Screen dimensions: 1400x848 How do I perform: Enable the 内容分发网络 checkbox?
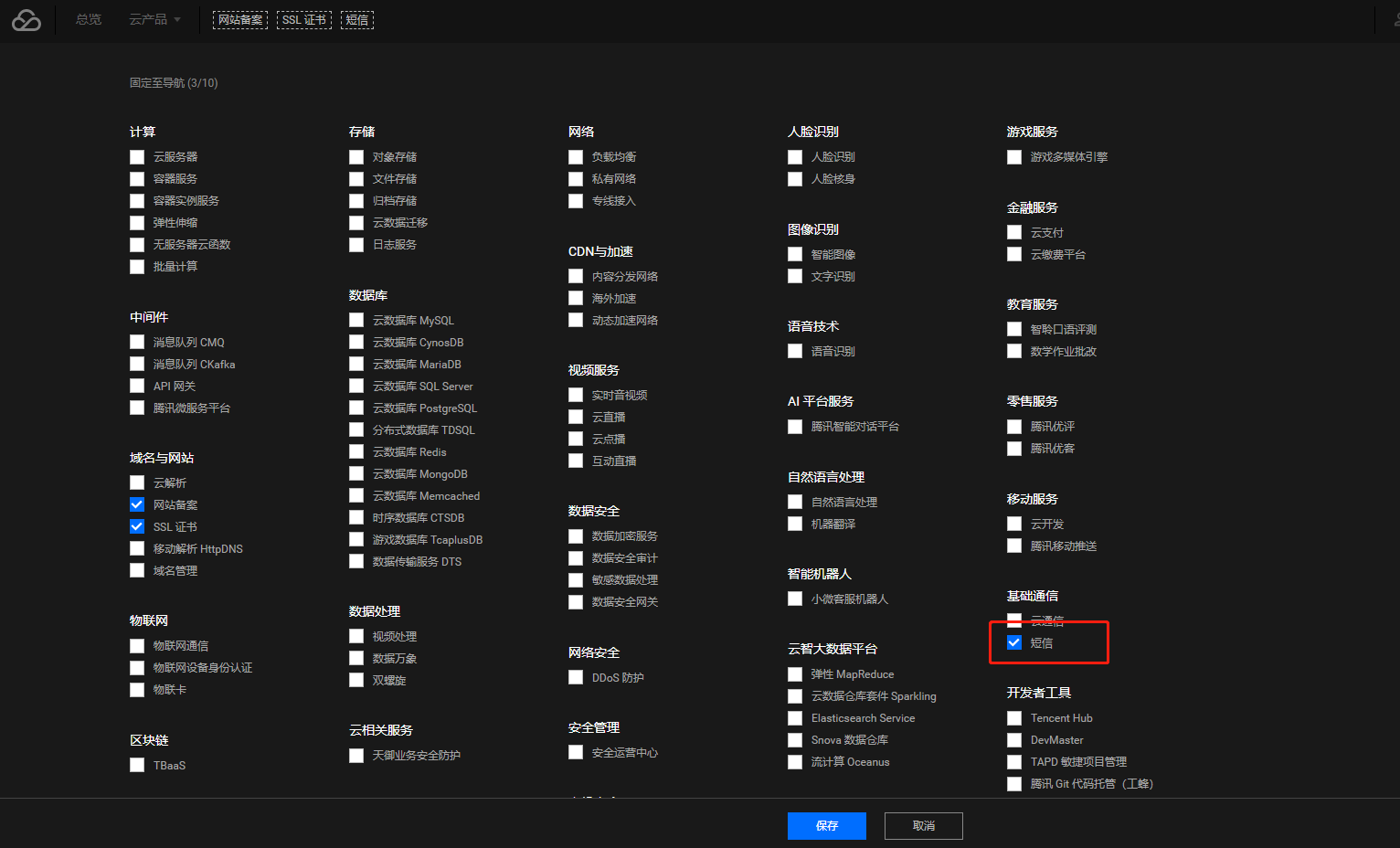click(x=576, y=276)
